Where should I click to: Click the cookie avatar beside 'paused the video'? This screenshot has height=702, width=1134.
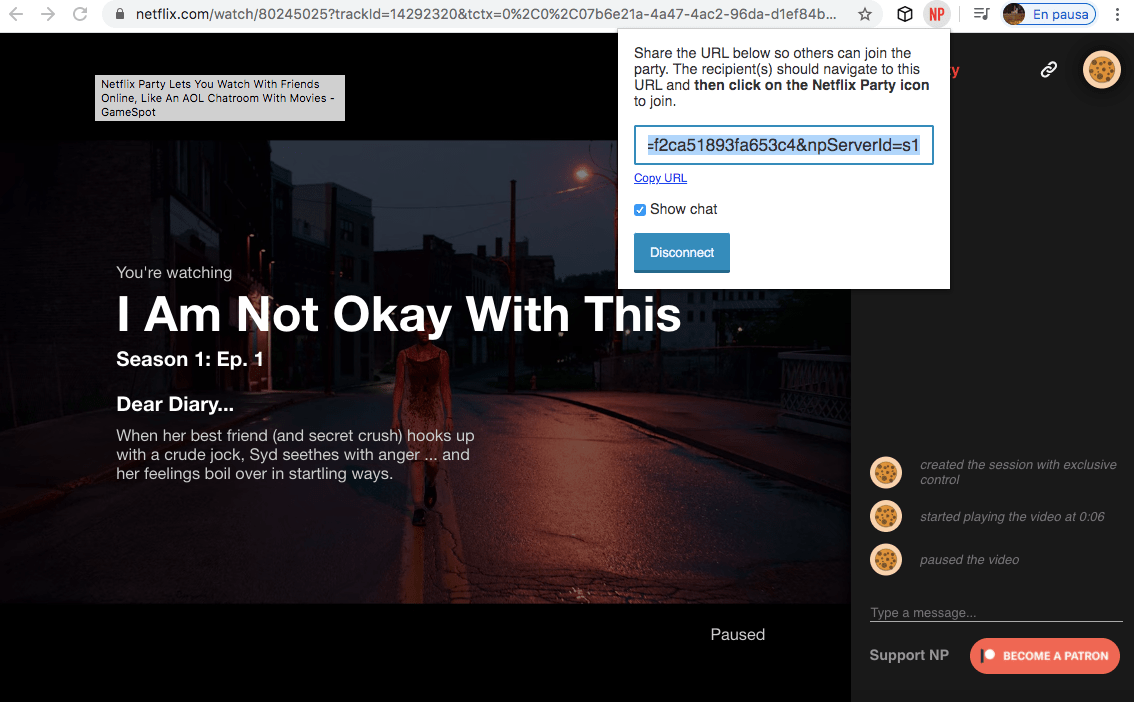(x=886, y=560)
